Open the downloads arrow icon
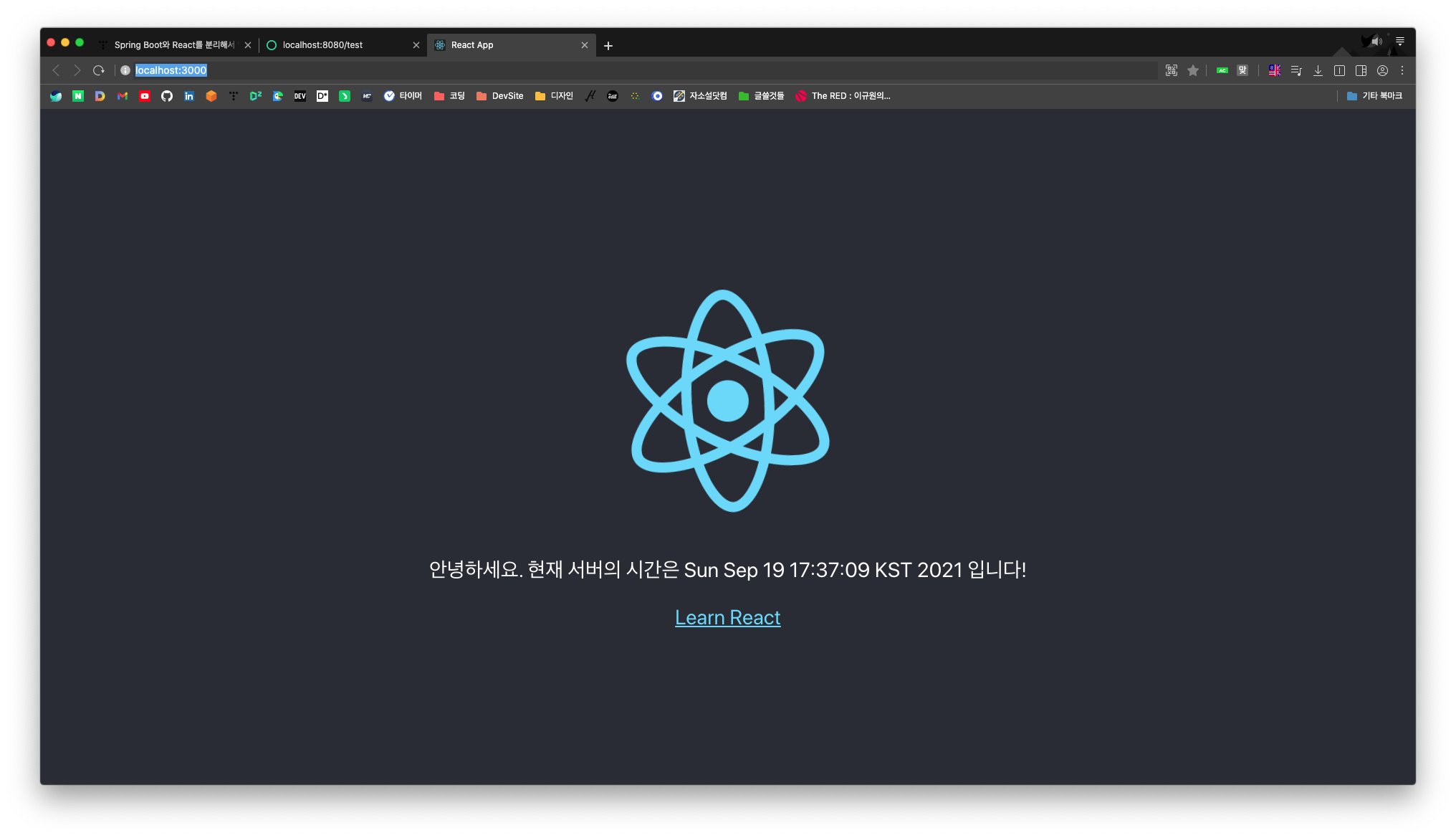Screen dimensions: 1456x838 pos(1318,70)
